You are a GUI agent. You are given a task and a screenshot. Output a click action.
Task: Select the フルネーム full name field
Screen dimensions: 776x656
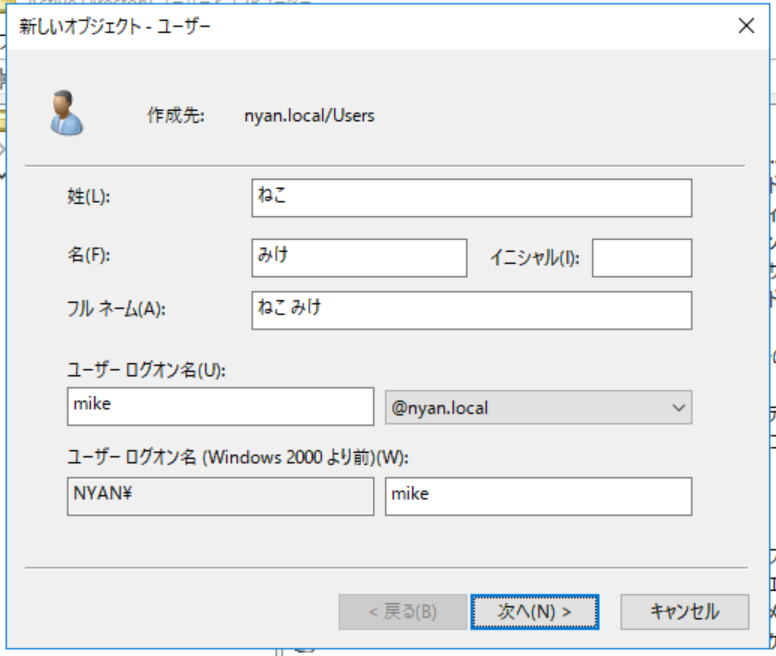471,310
